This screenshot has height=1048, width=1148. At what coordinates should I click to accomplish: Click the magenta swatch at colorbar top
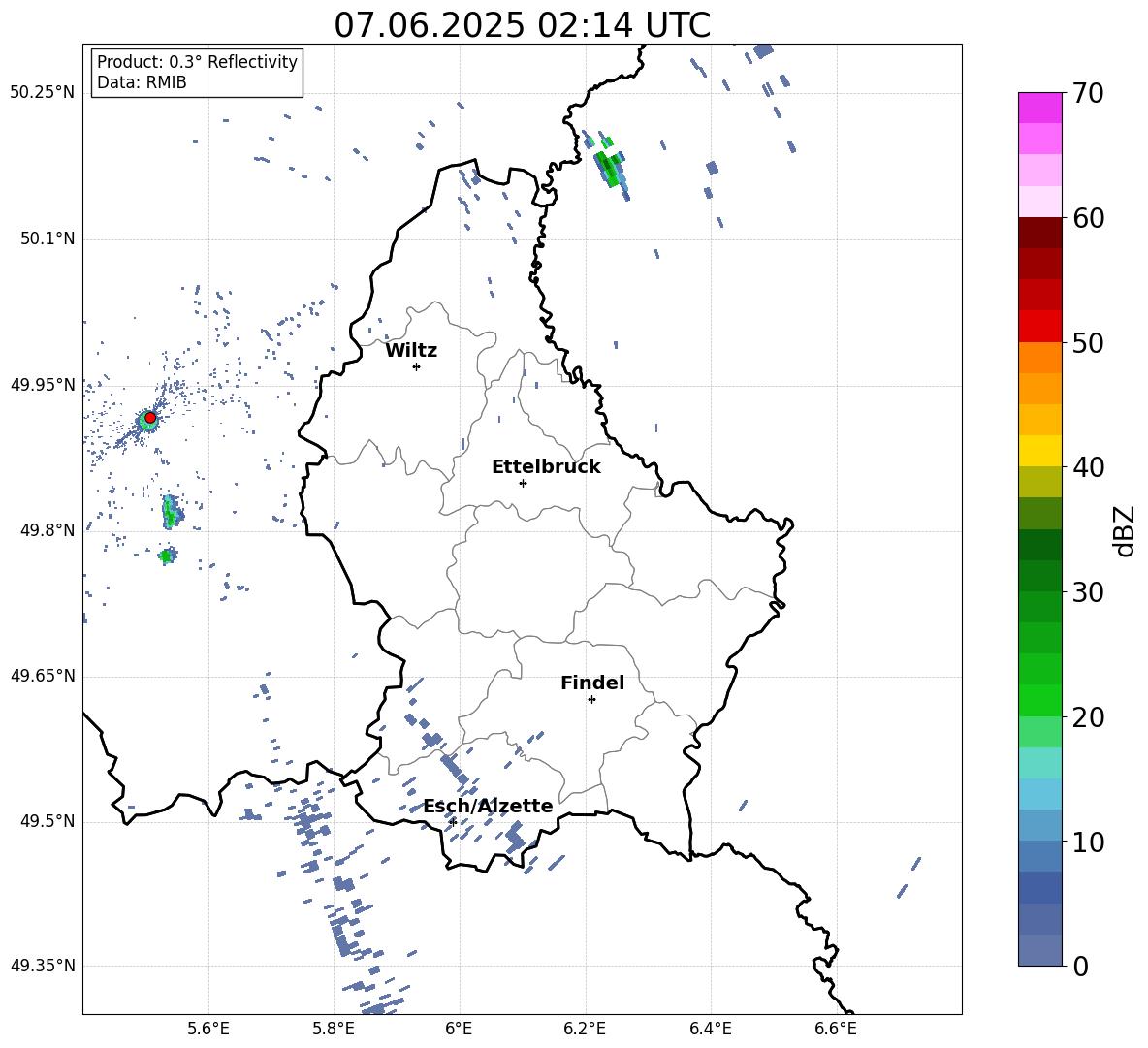1039,108
